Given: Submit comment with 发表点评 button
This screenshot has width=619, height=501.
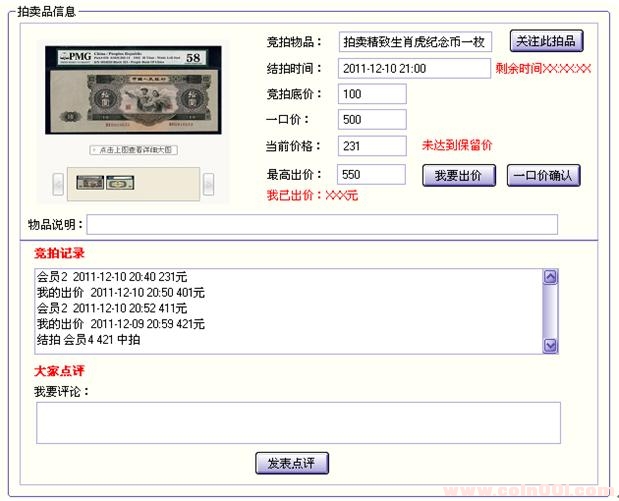Looking at the screenshot, I should coord(291,463).
